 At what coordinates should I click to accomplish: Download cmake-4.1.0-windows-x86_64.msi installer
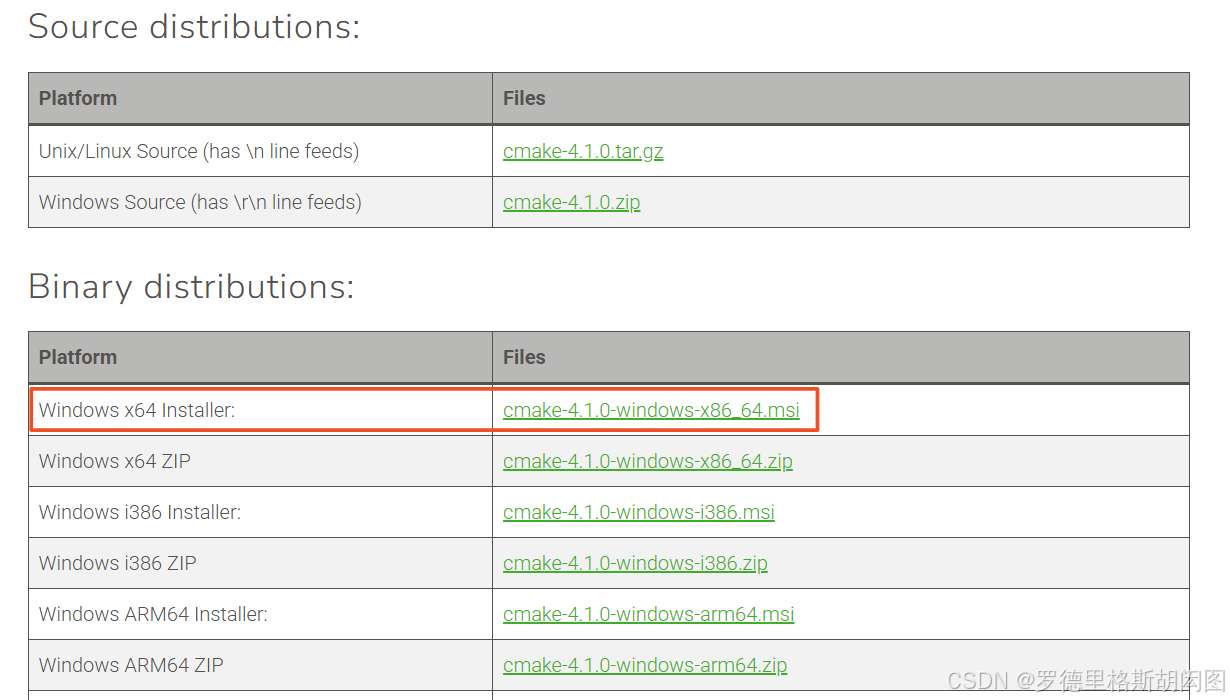click(x=651, y=410)
